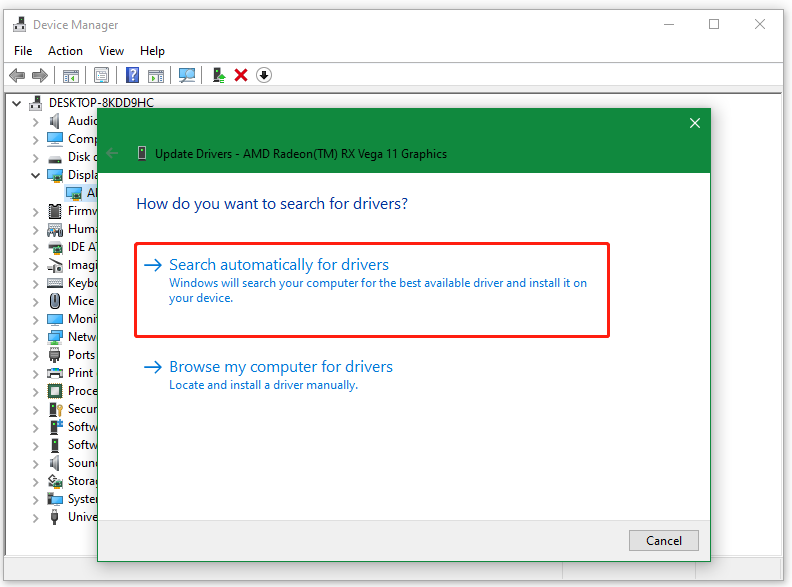Screen dimensions: 792x587
Task: Click Cancel in Update Drivers dialog
Action: (663, 541)
